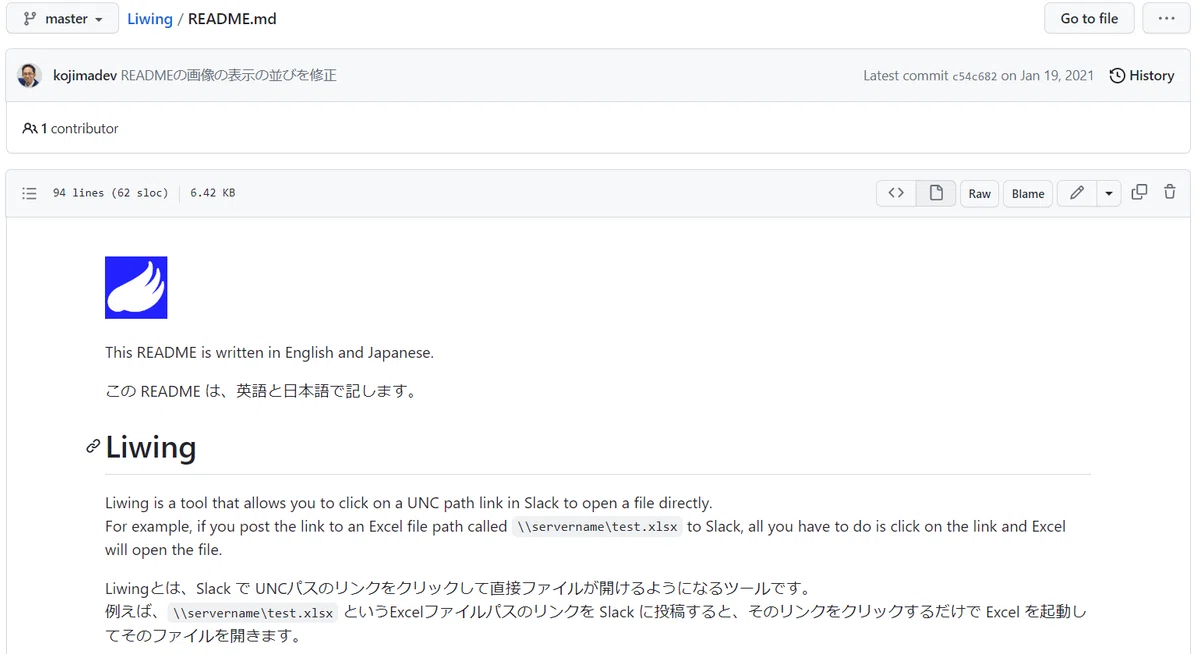Open the master branch dropdown

pos(63,19)
